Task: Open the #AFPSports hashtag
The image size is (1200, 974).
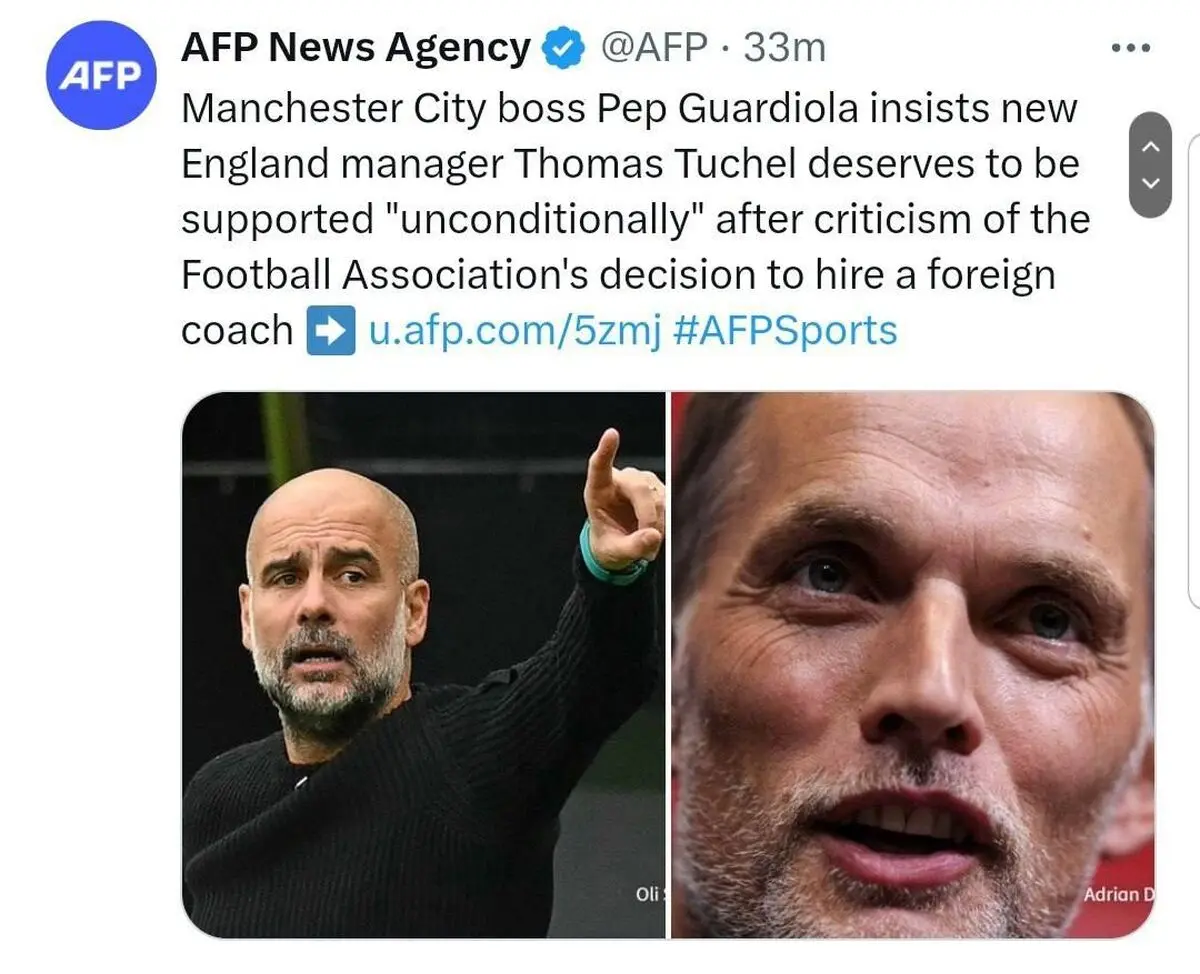Action: (786, 330)
